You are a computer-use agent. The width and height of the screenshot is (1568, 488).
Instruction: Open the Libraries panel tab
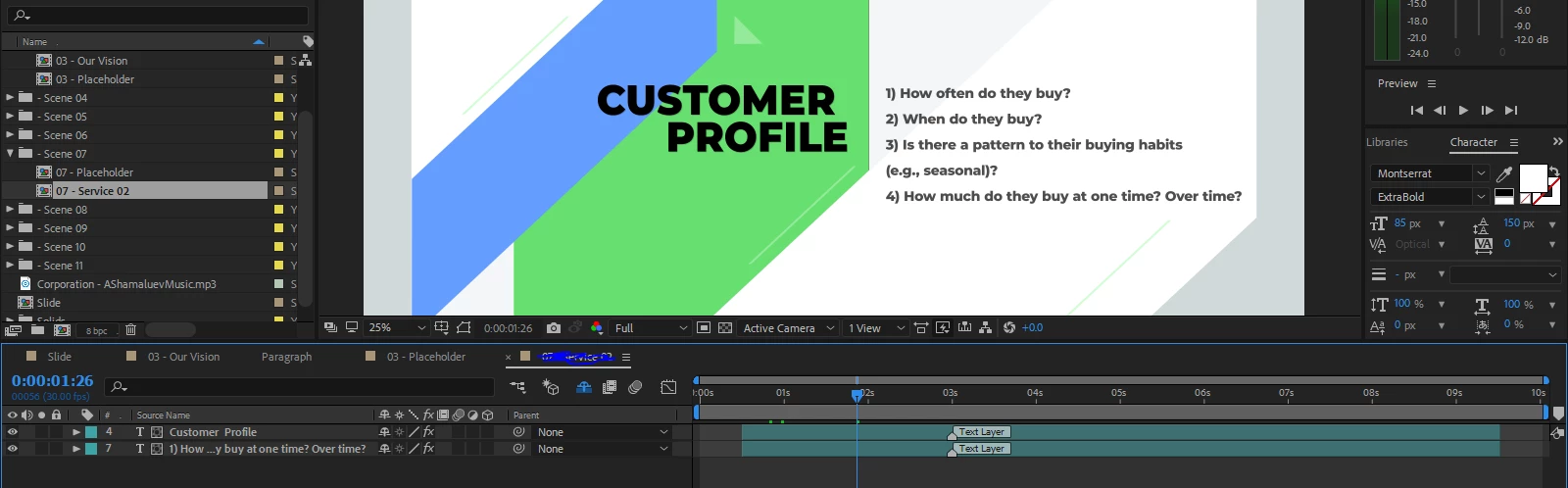click(x=1387, y=142)
